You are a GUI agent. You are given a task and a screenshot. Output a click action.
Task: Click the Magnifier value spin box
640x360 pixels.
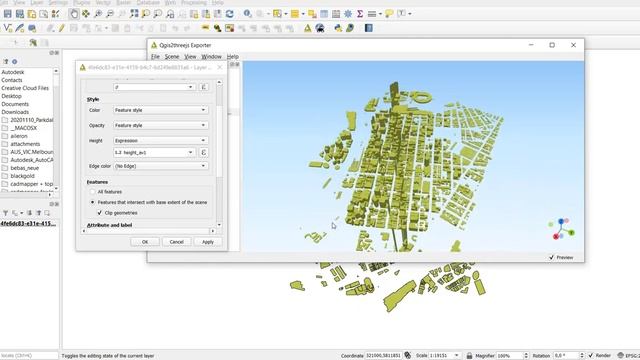click(x=513, y=356)
